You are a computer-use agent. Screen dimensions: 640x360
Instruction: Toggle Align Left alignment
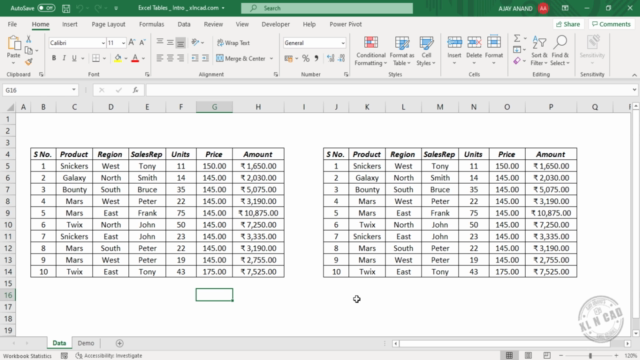click(x=160, y=58)
